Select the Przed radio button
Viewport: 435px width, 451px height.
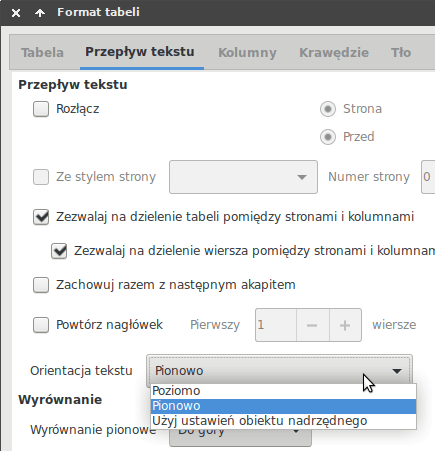coord(328,137)
